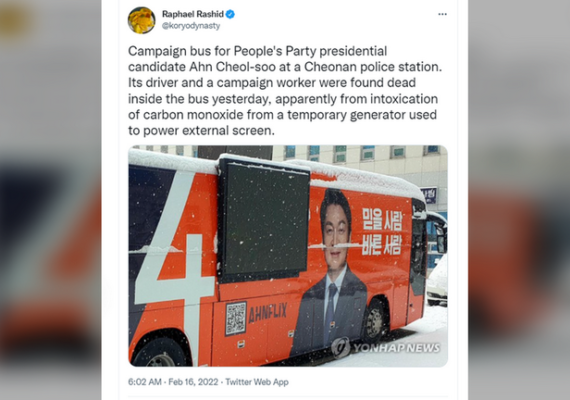Click the white Korean slogan text
Viewport: 570px width, 400px height.
[382, 231]
